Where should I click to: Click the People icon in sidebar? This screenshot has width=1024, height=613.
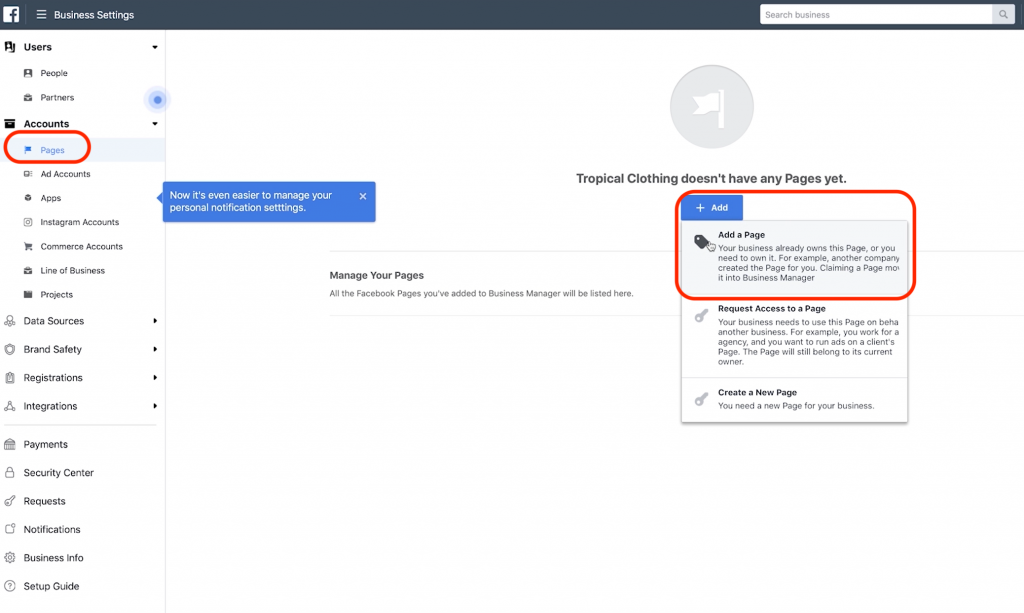tap(28, 73)
